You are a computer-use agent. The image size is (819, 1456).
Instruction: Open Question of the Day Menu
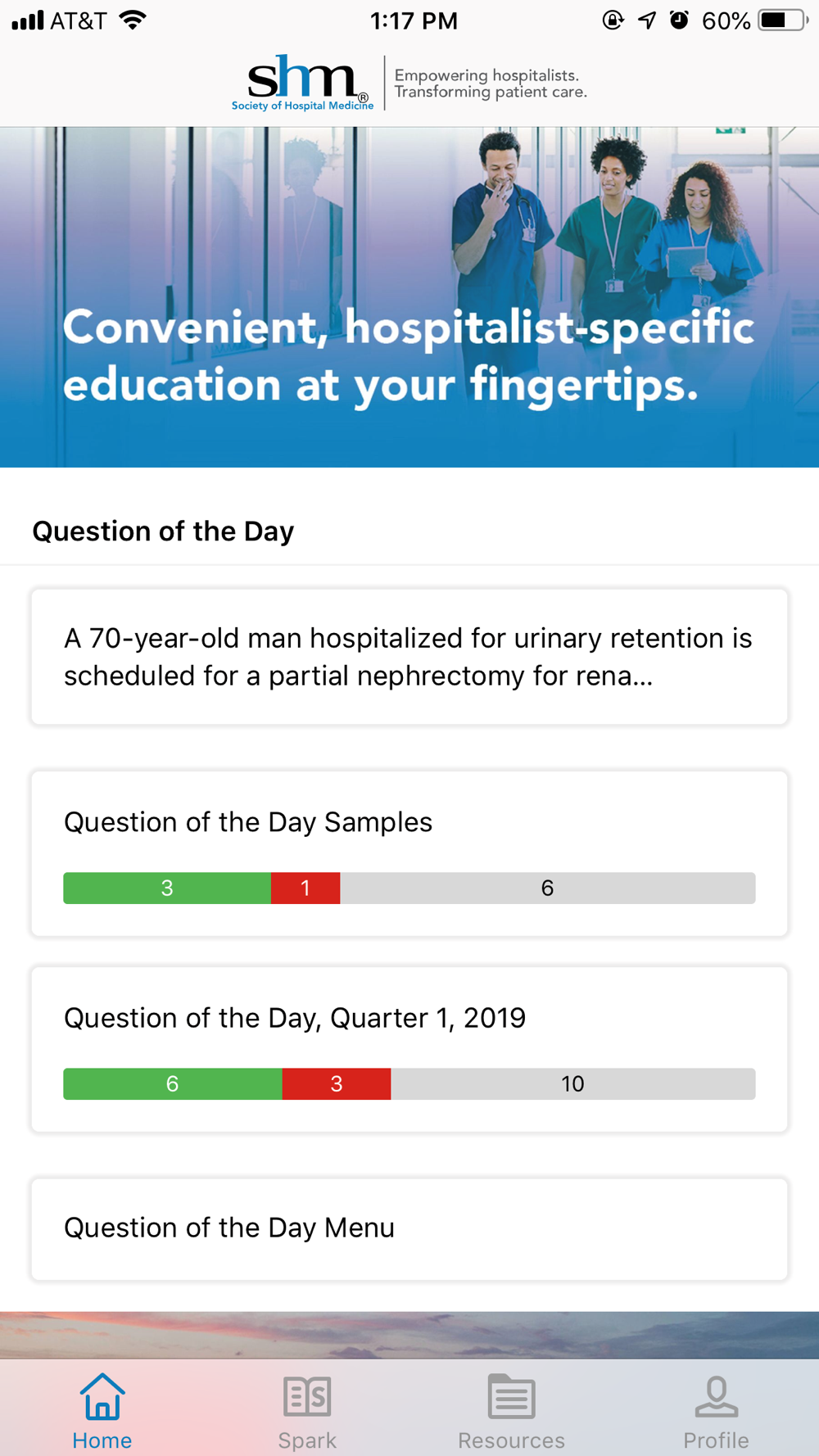point(409,1228)
